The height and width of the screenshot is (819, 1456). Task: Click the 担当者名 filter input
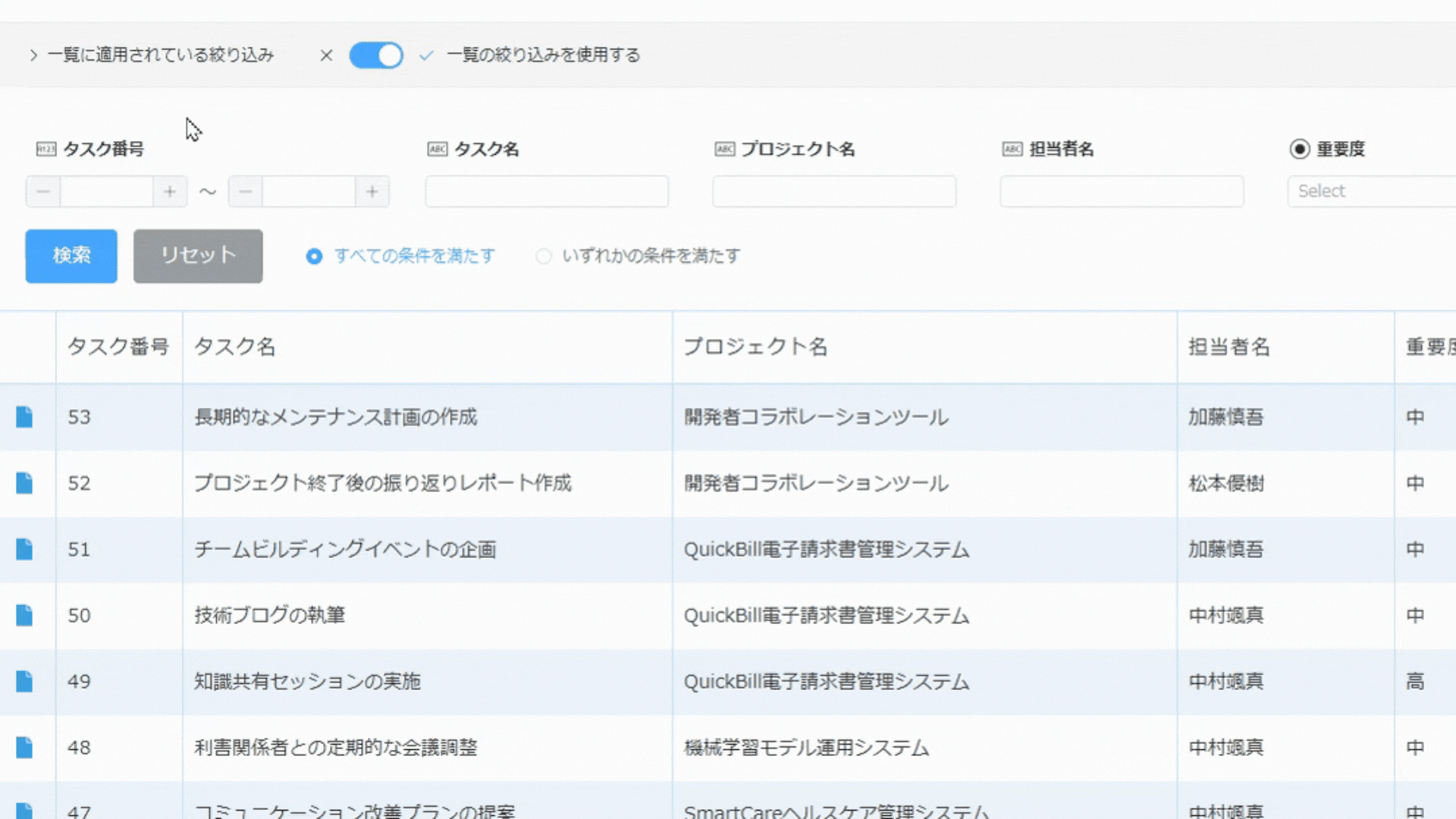pyautogui.click(x=1122, y=192)
